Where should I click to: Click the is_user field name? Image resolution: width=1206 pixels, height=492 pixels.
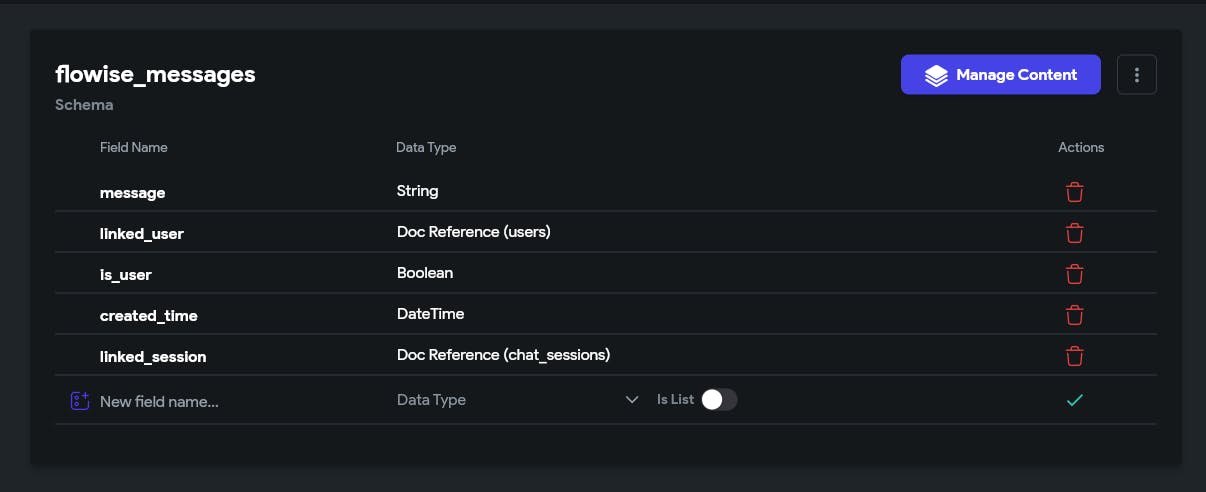(126, 274)
